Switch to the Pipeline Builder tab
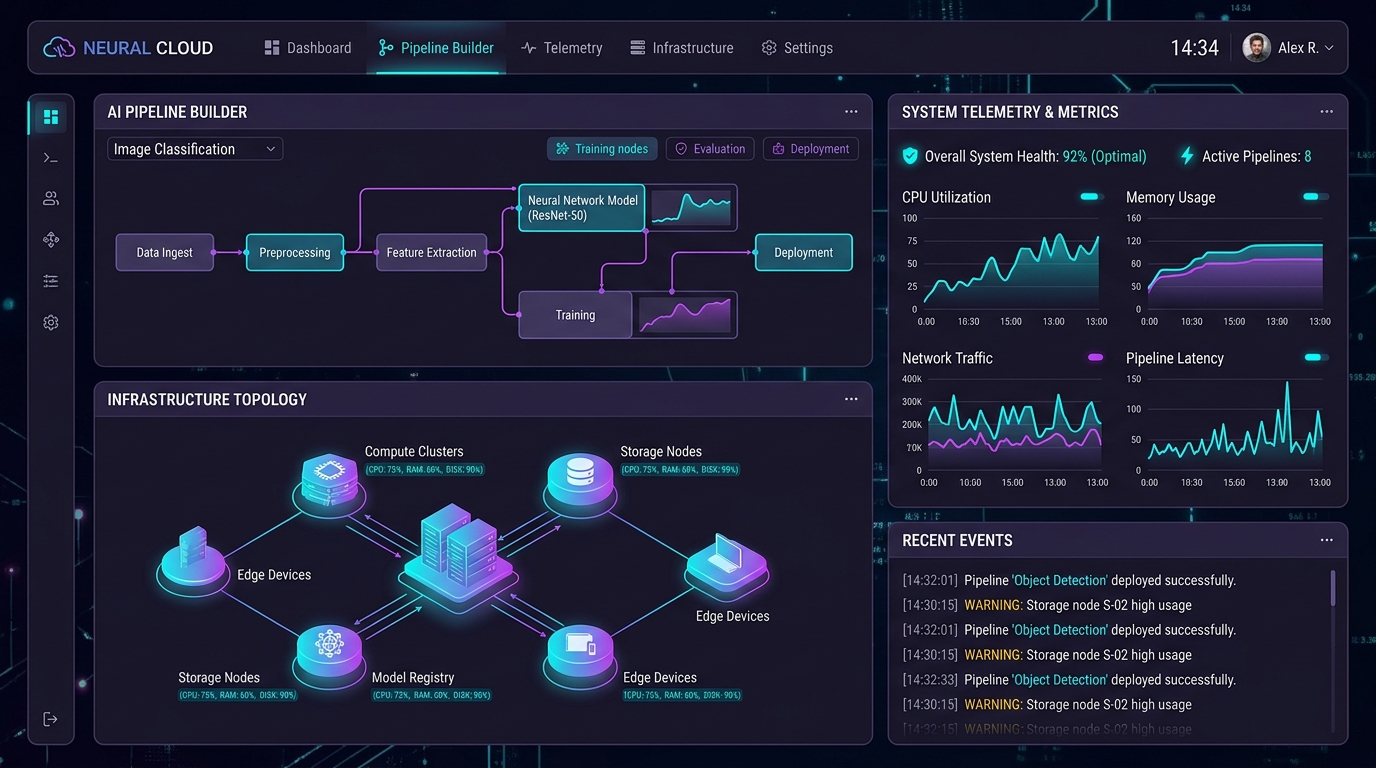1376x768 pixels. click(x=436, y=48)
